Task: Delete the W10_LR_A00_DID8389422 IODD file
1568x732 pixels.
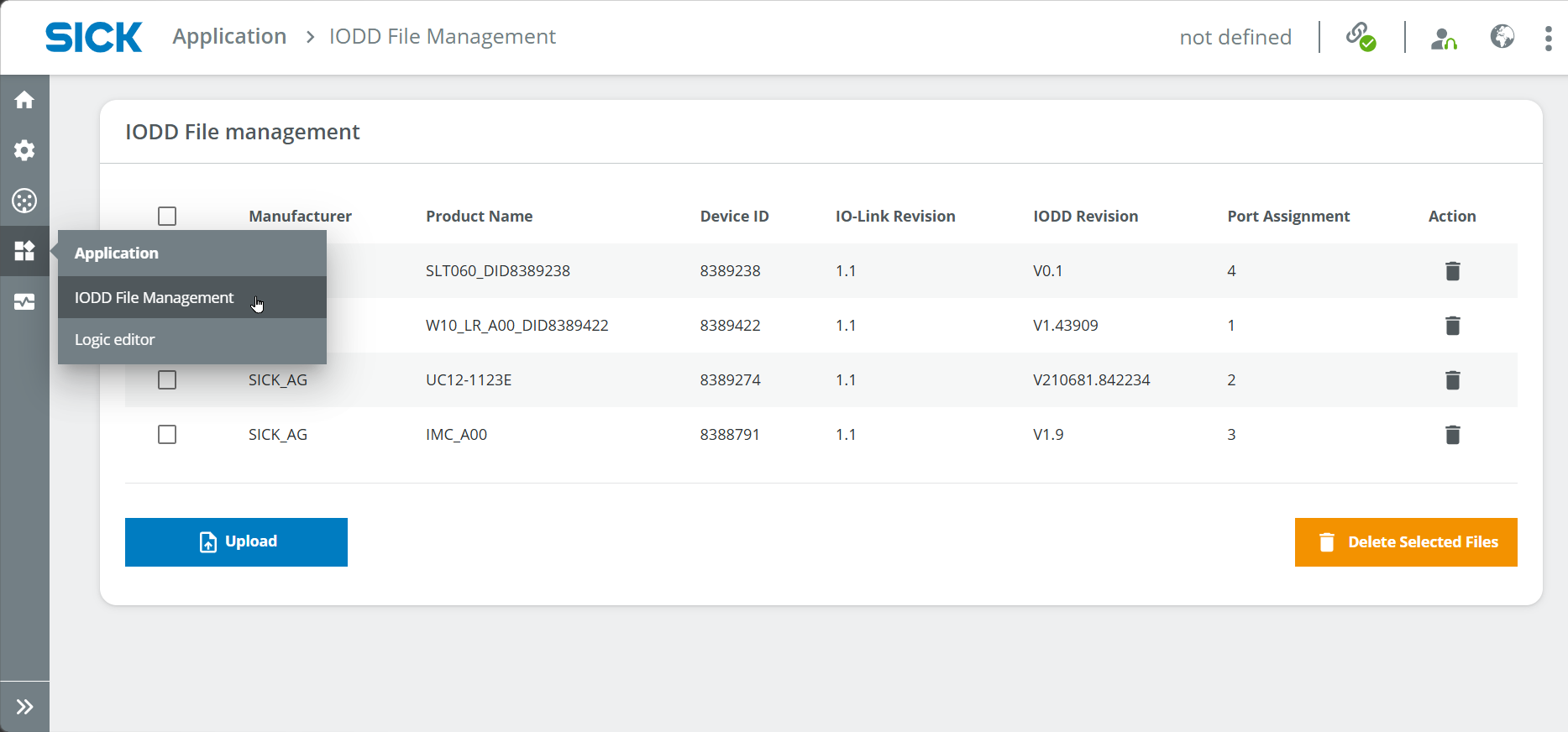Action: click(1453, 325)
